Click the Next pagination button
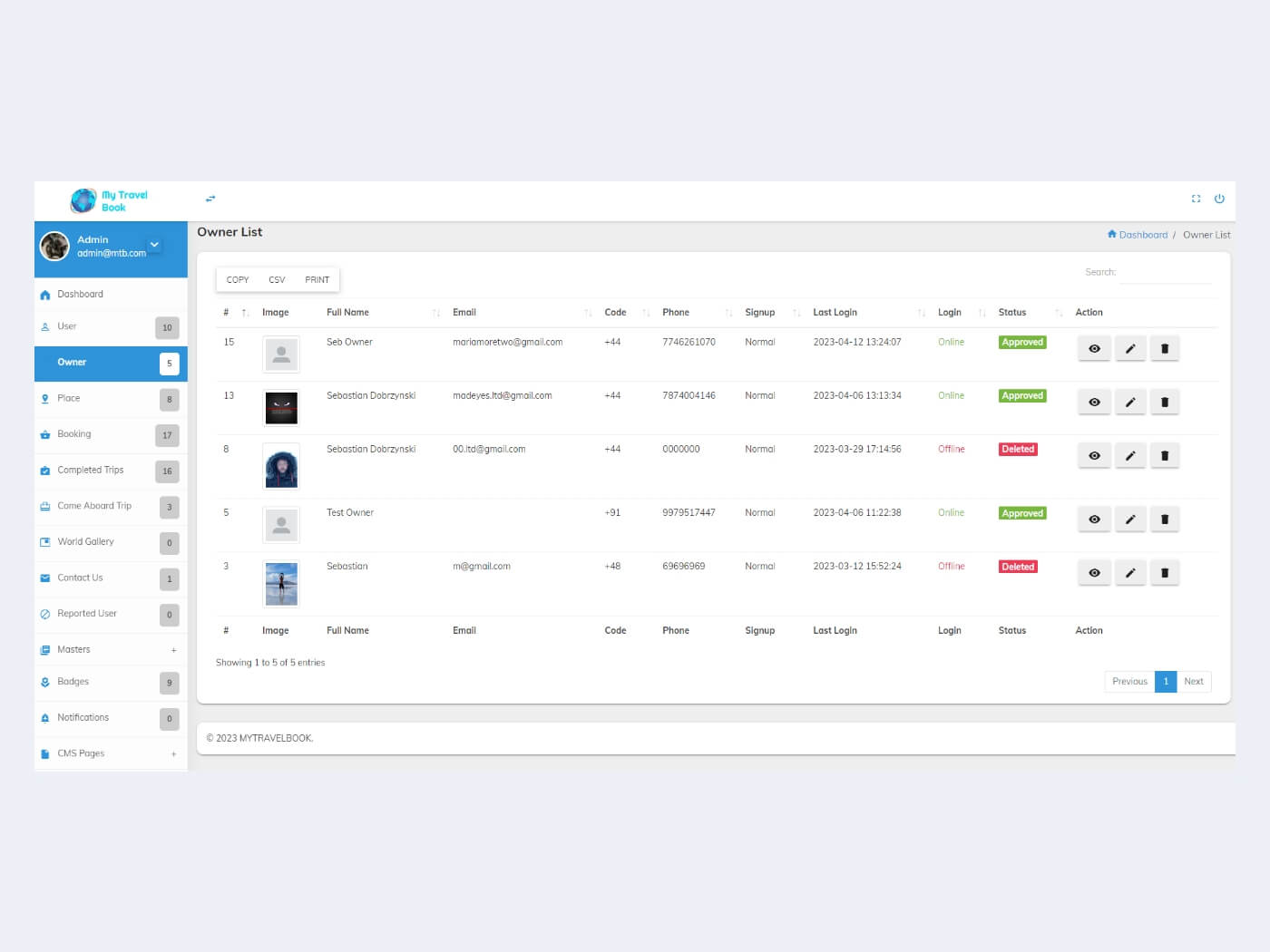The image size is (1270, 952). pos(1193,682)
